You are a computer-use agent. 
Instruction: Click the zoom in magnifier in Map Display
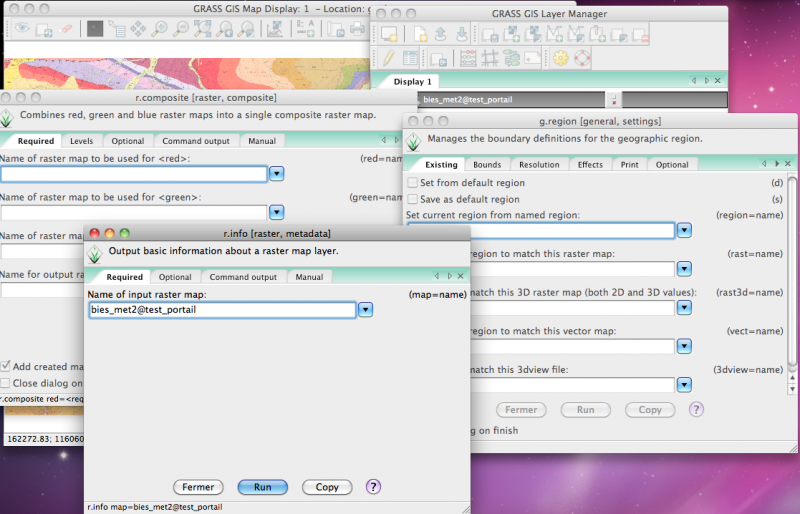160,29
